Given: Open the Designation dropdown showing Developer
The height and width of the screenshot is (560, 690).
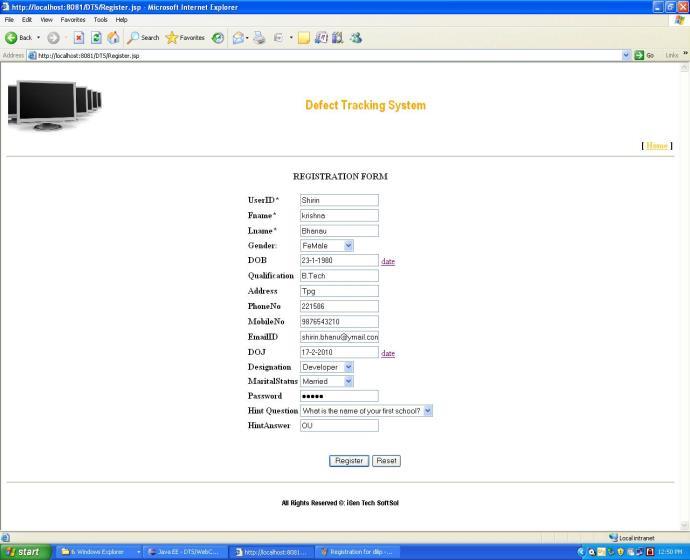Looking at the screenshot, I should tap(327, 367).
